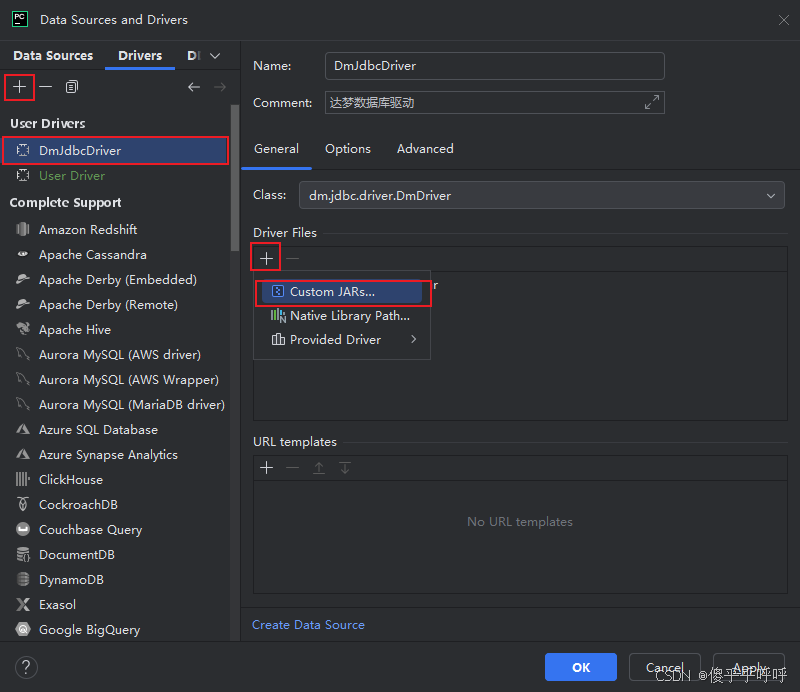This screenshot has width=800, height=692.
Task: Navigate forward with right arrow
Action: [x=220, y=87]
